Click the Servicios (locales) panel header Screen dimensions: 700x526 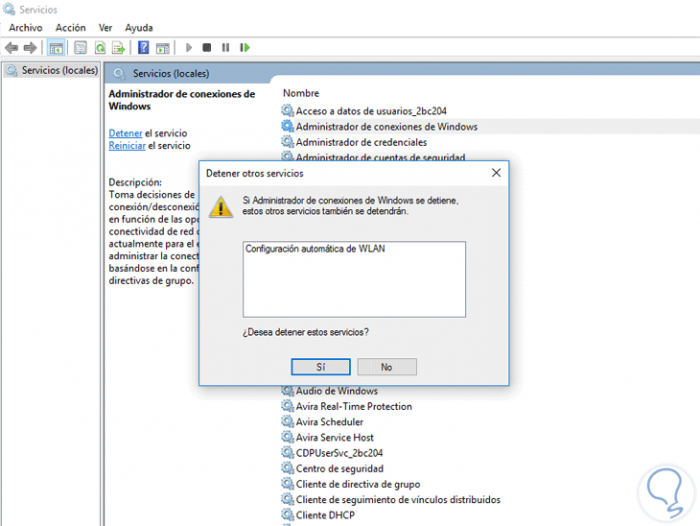click(x=171, y=73)
